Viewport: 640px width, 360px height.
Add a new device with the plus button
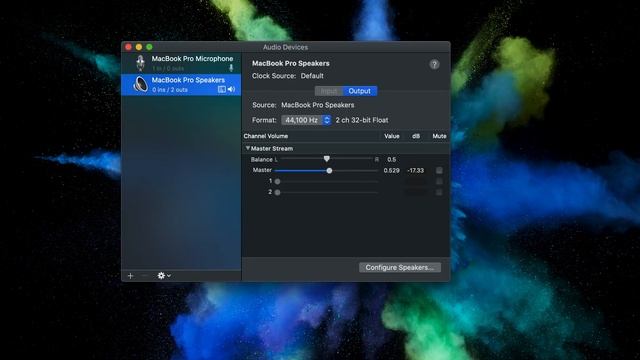[x=131, y=276]
